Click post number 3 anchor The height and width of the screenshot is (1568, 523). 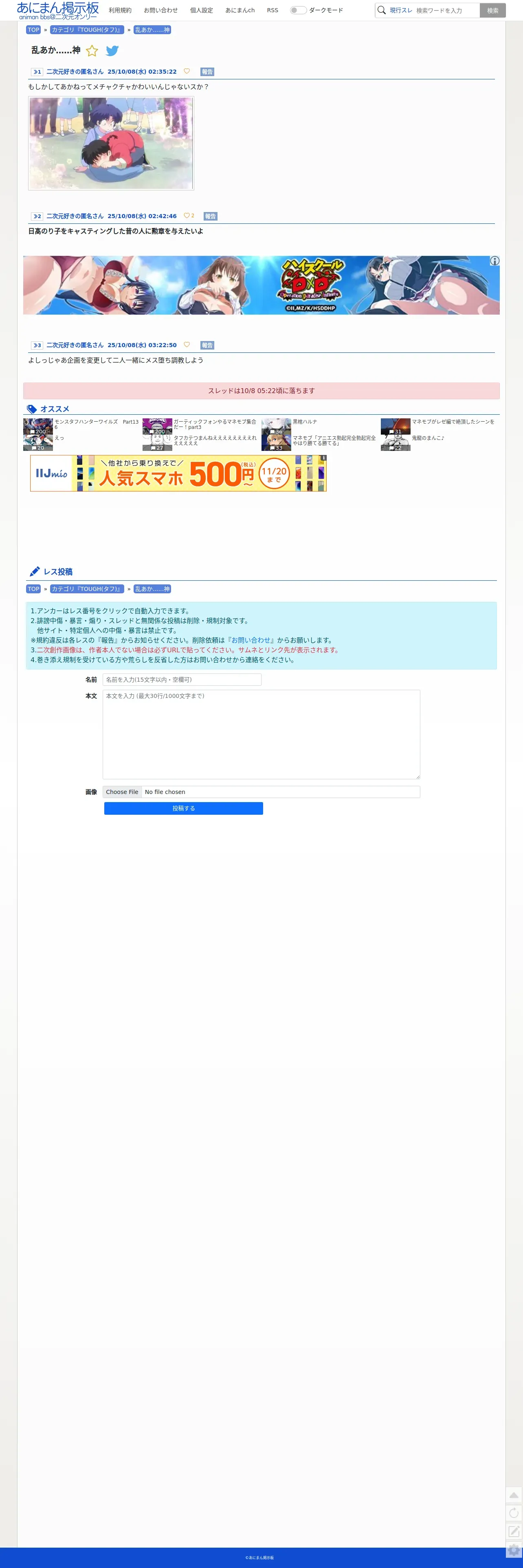tap(37, 345)
